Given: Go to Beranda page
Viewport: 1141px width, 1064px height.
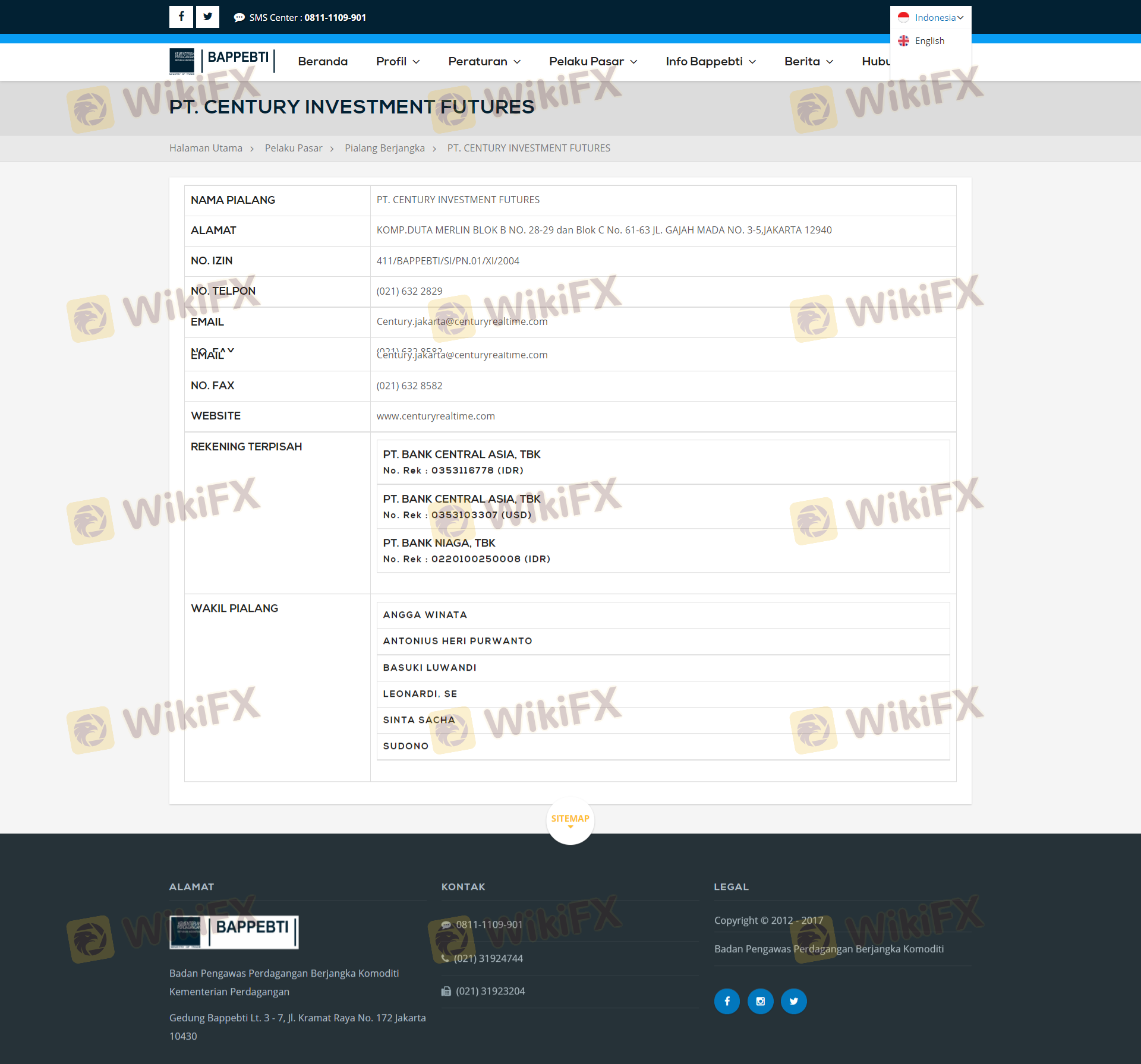Looking at the screenshot, I should [x=323, y=62].
